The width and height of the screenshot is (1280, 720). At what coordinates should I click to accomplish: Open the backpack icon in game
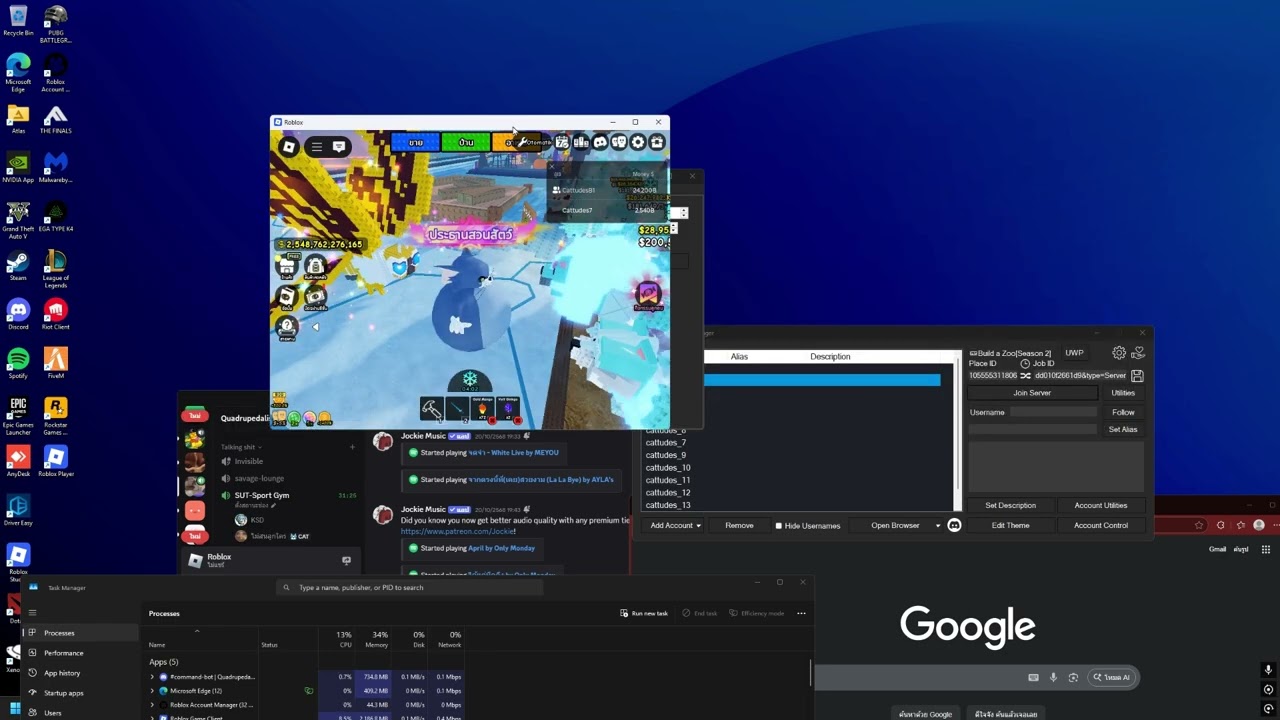pos(316,266)
